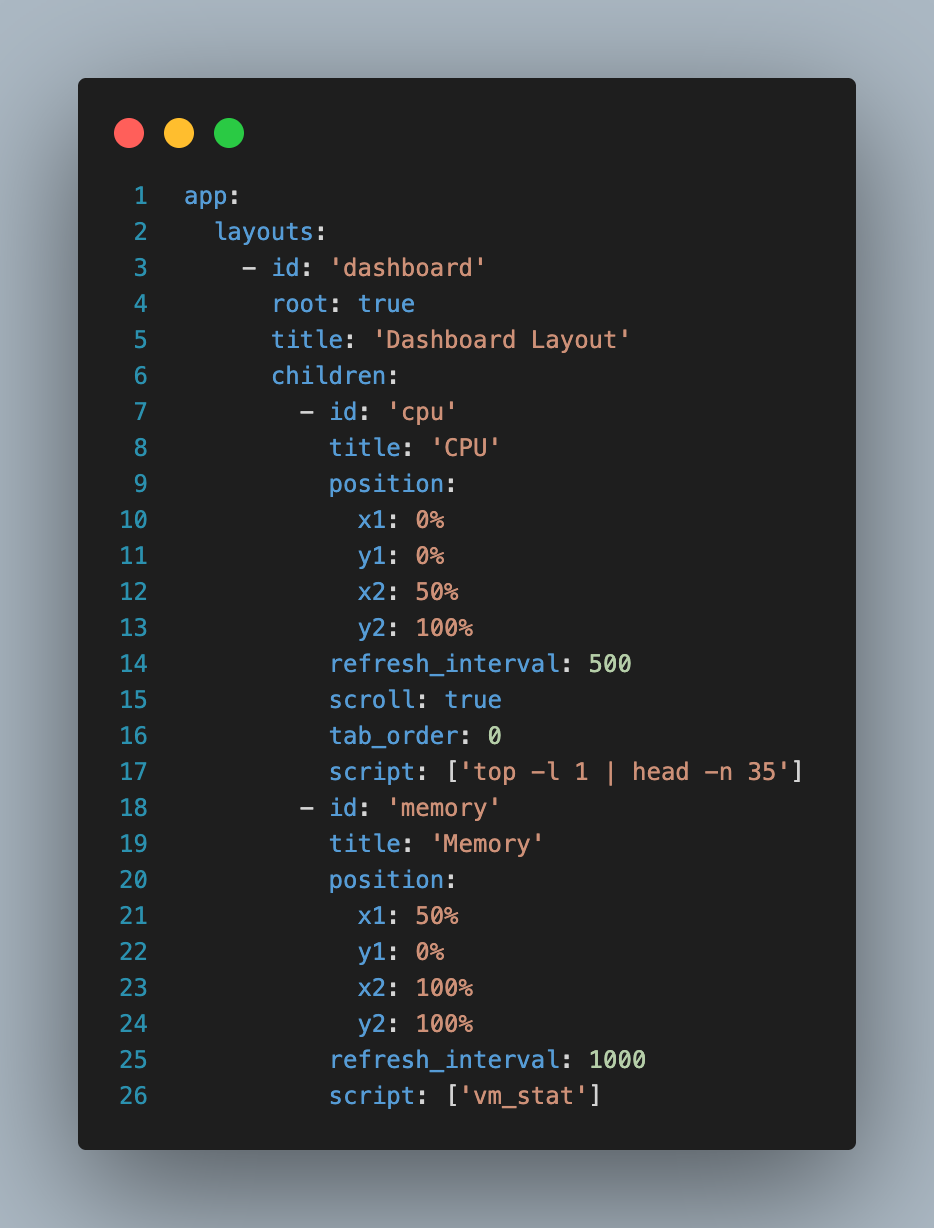The image size is (934, 1228).
Task: Click the refresh_interval value 500
Action: (610, 664)
